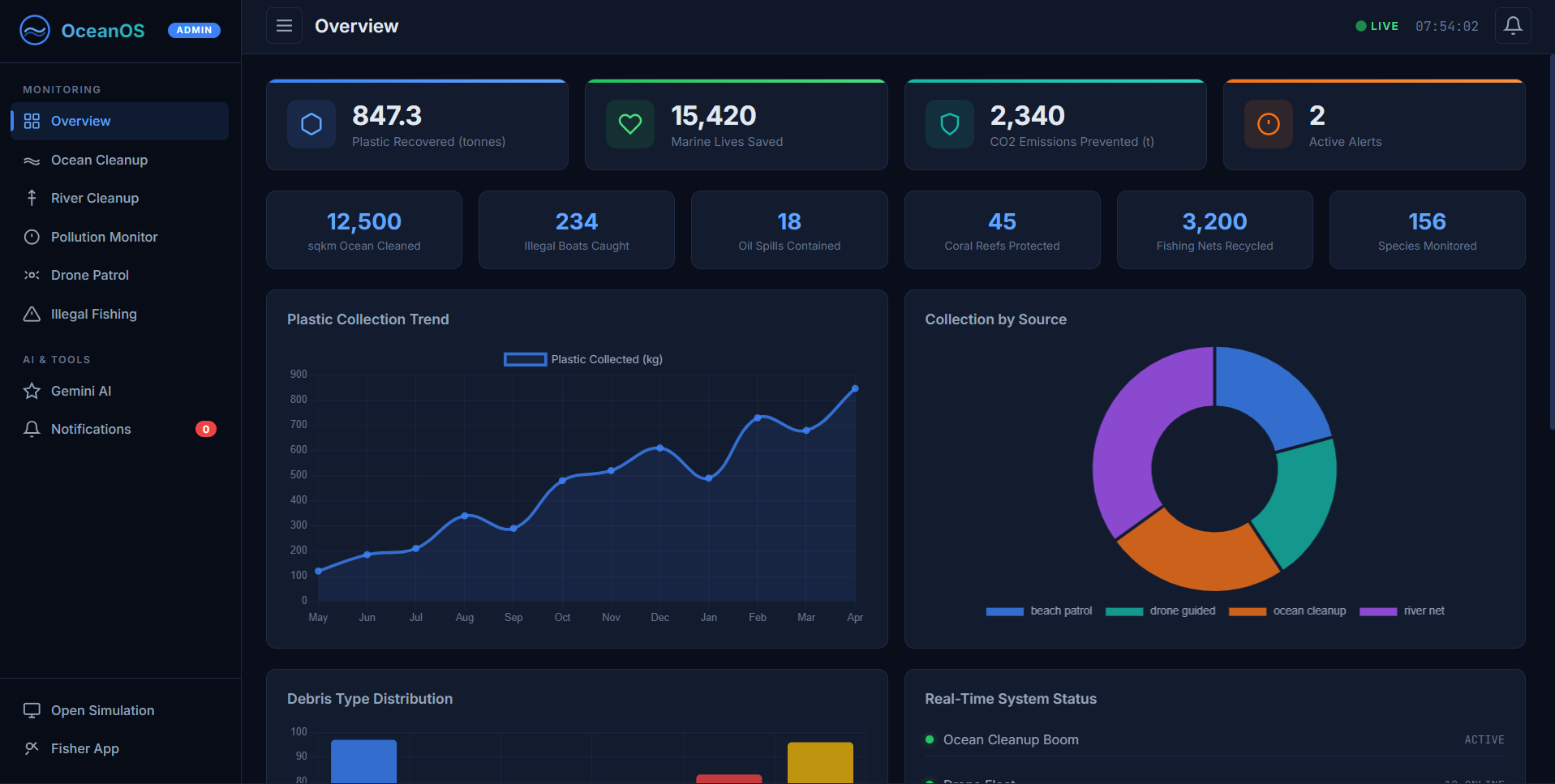Select Drone Patrol in sidebar
The width and height of the screenshot is (1555, 784).
tap(119, 275)
